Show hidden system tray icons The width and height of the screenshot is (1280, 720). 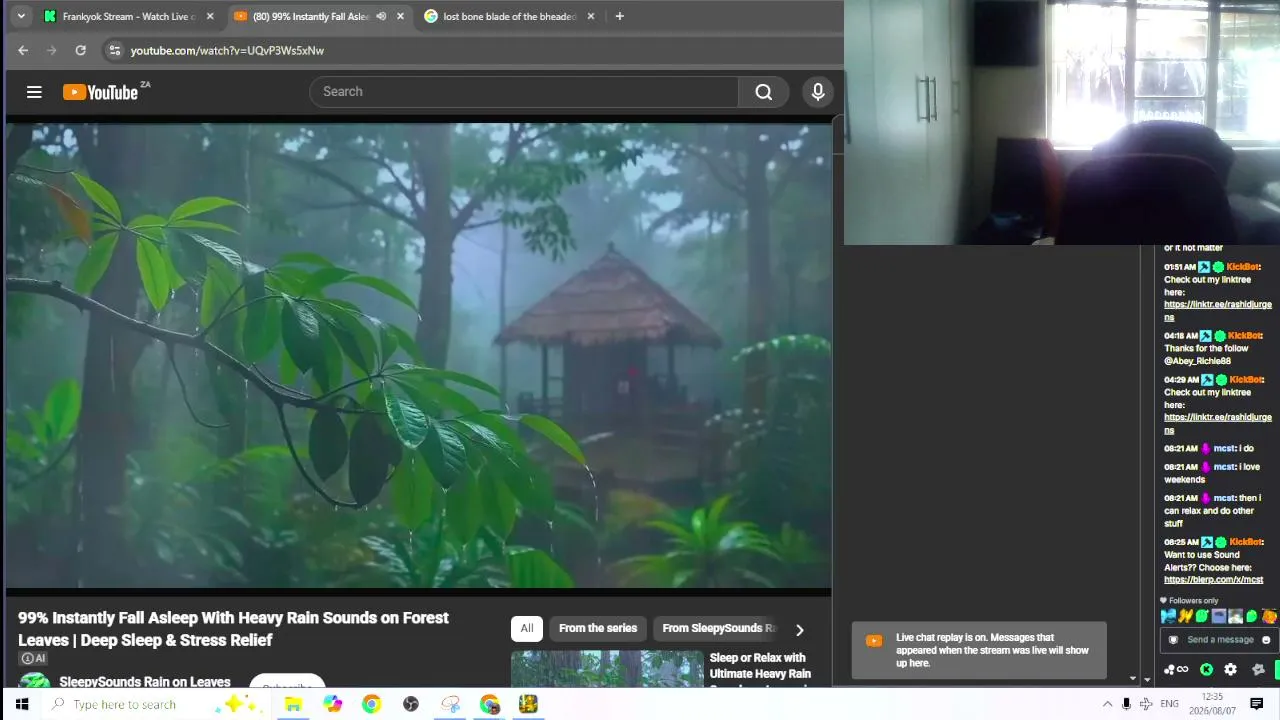point(1107,704)
